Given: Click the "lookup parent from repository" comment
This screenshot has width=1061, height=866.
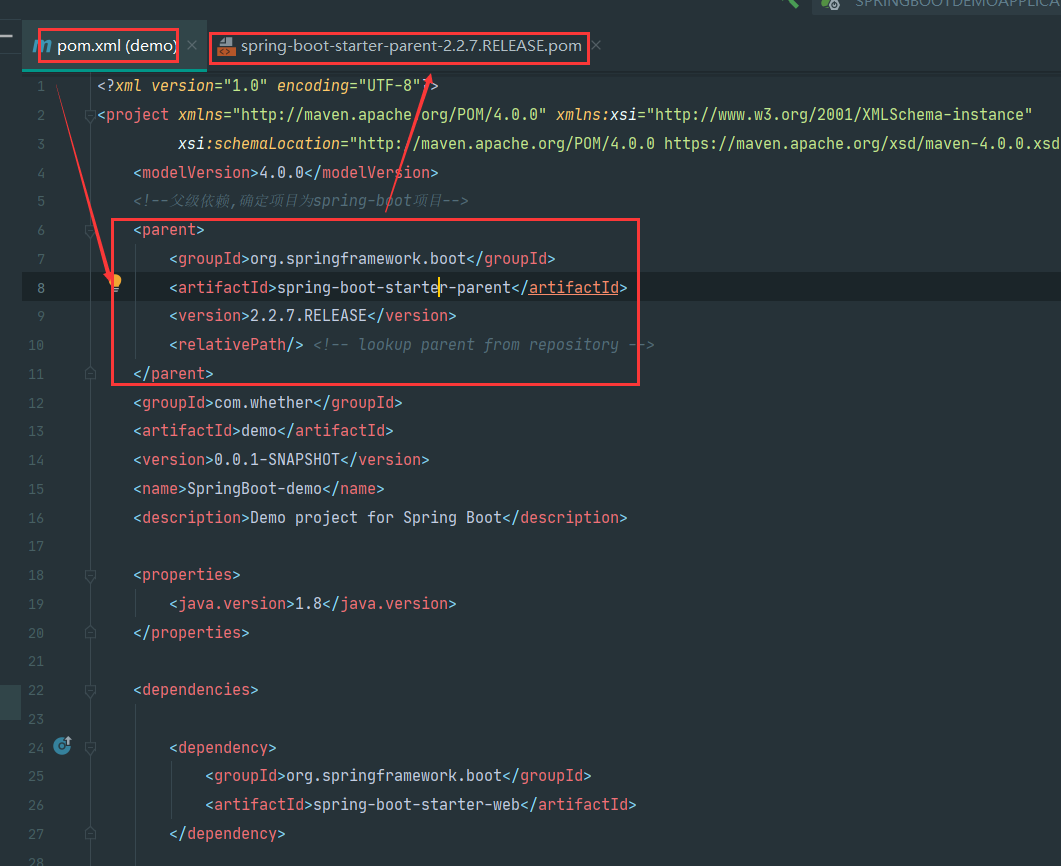Looking at the screenshot, I should (x=484, y=345).
